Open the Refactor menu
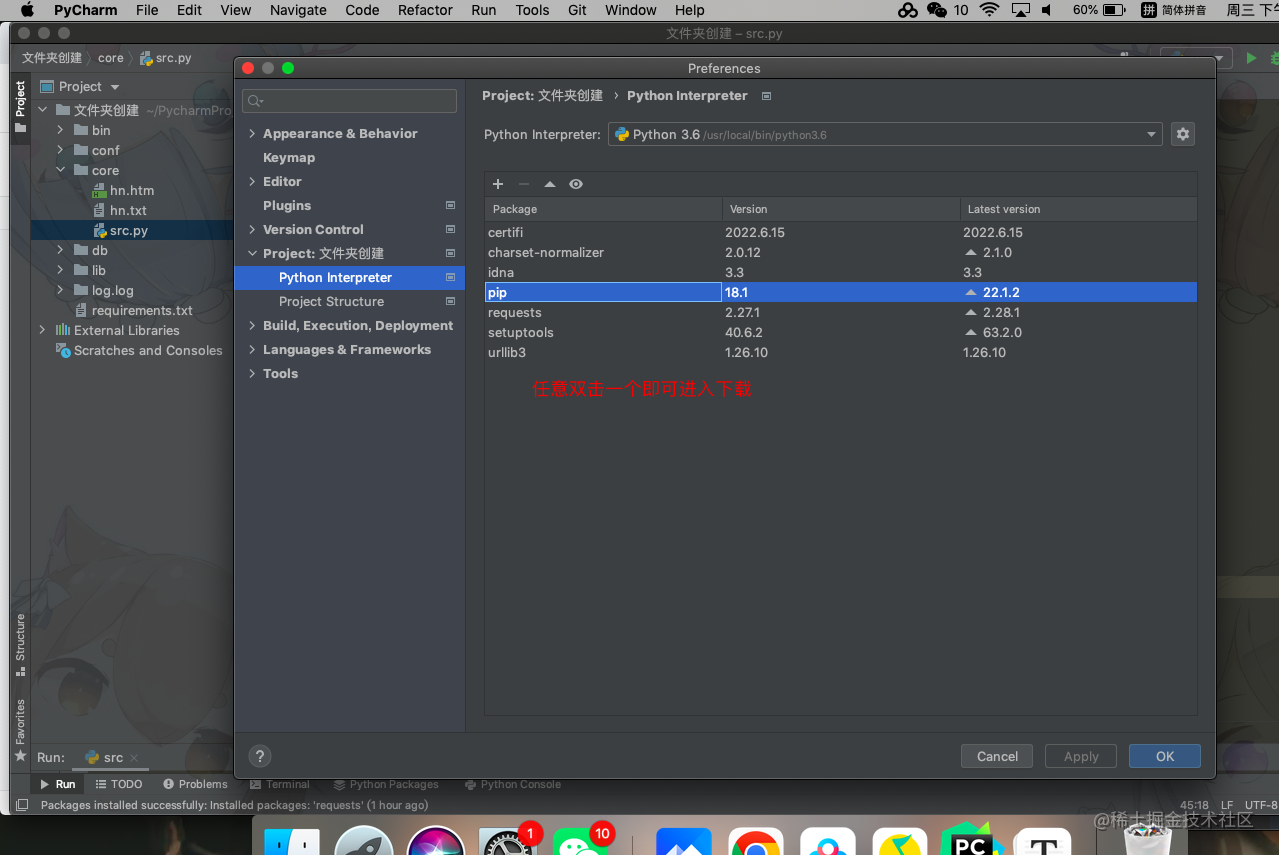Viewport: 1279px width, 855px height. pos(425,10)
